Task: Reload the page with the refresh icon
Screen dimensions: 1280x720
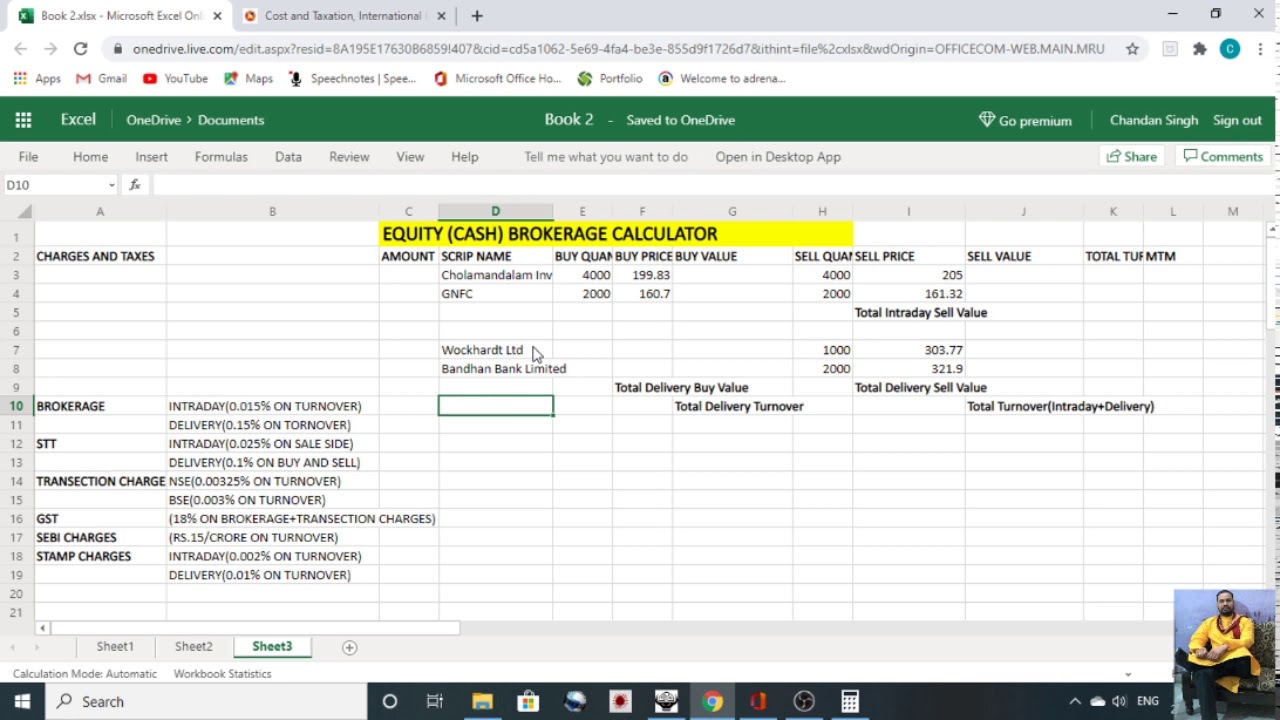Action: (x=80, y=48)
